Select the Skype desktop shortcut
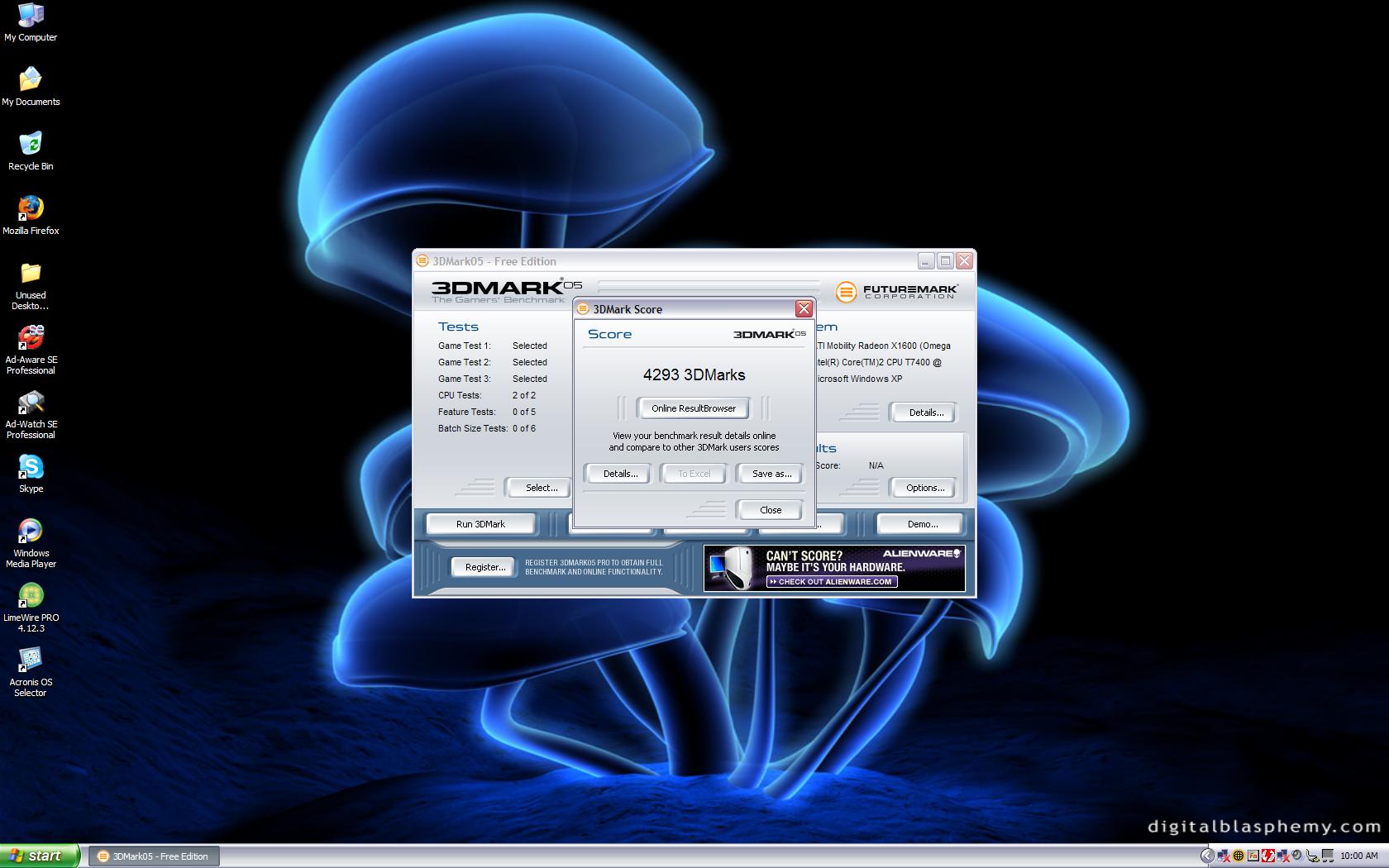Image resolution: width=1389 pixels, height=868 pixels. coord(31,474)
